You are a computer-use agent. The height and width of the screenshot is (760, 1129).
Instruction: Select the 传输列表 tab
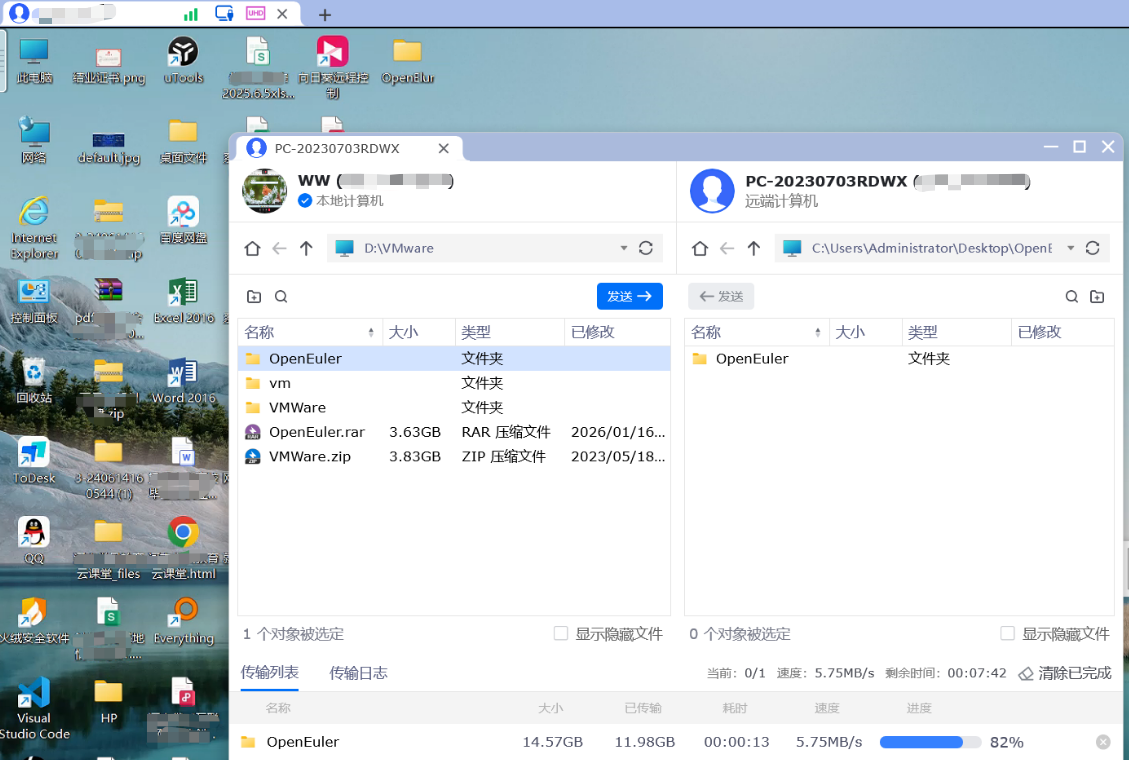(270, 673)
